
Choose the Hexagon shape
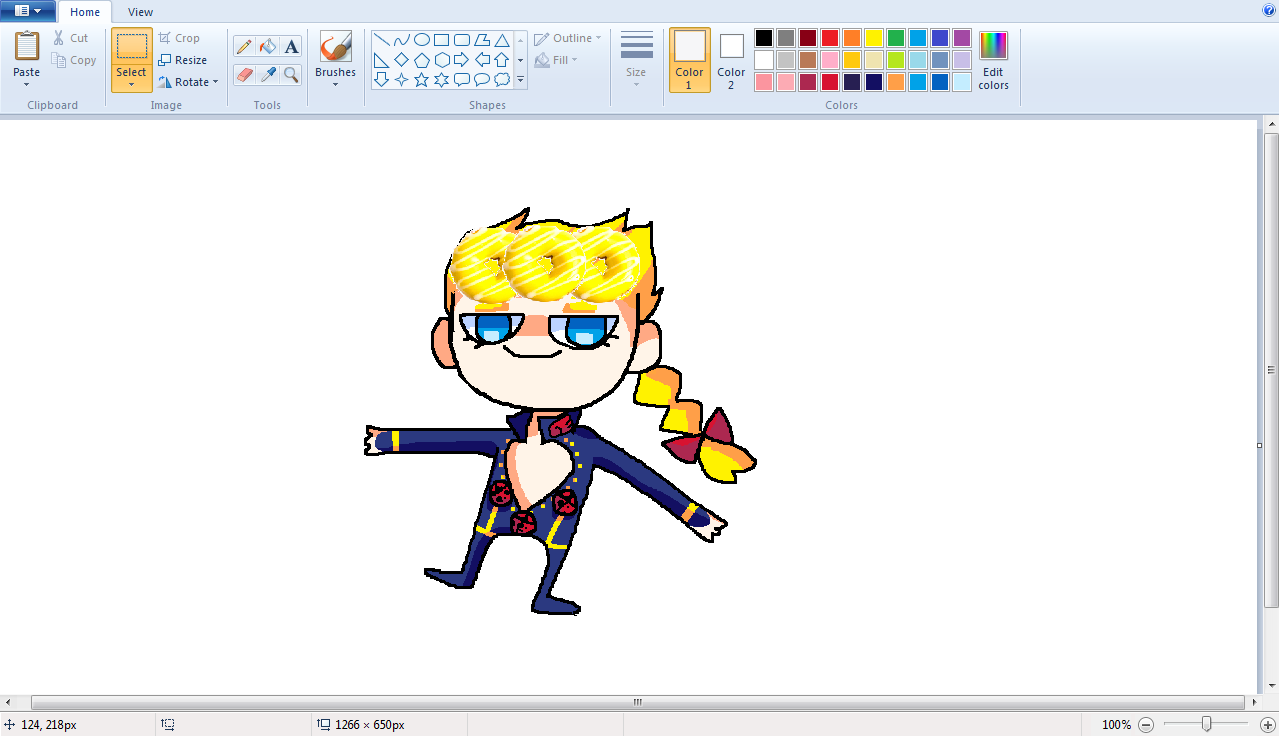(x=442, y=60)
